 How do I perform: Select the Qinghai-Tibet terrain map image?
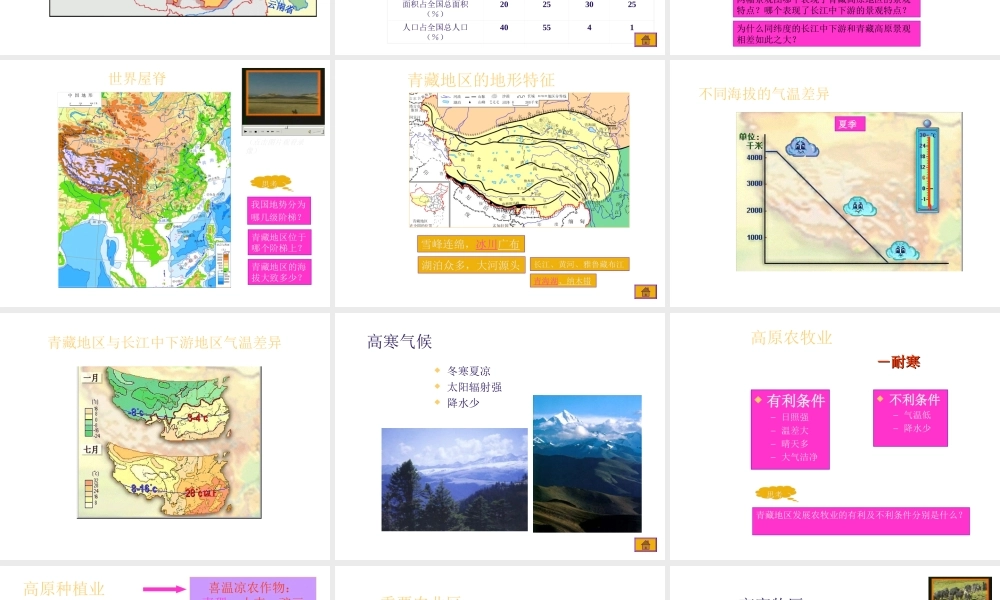[x=519, y=160]
